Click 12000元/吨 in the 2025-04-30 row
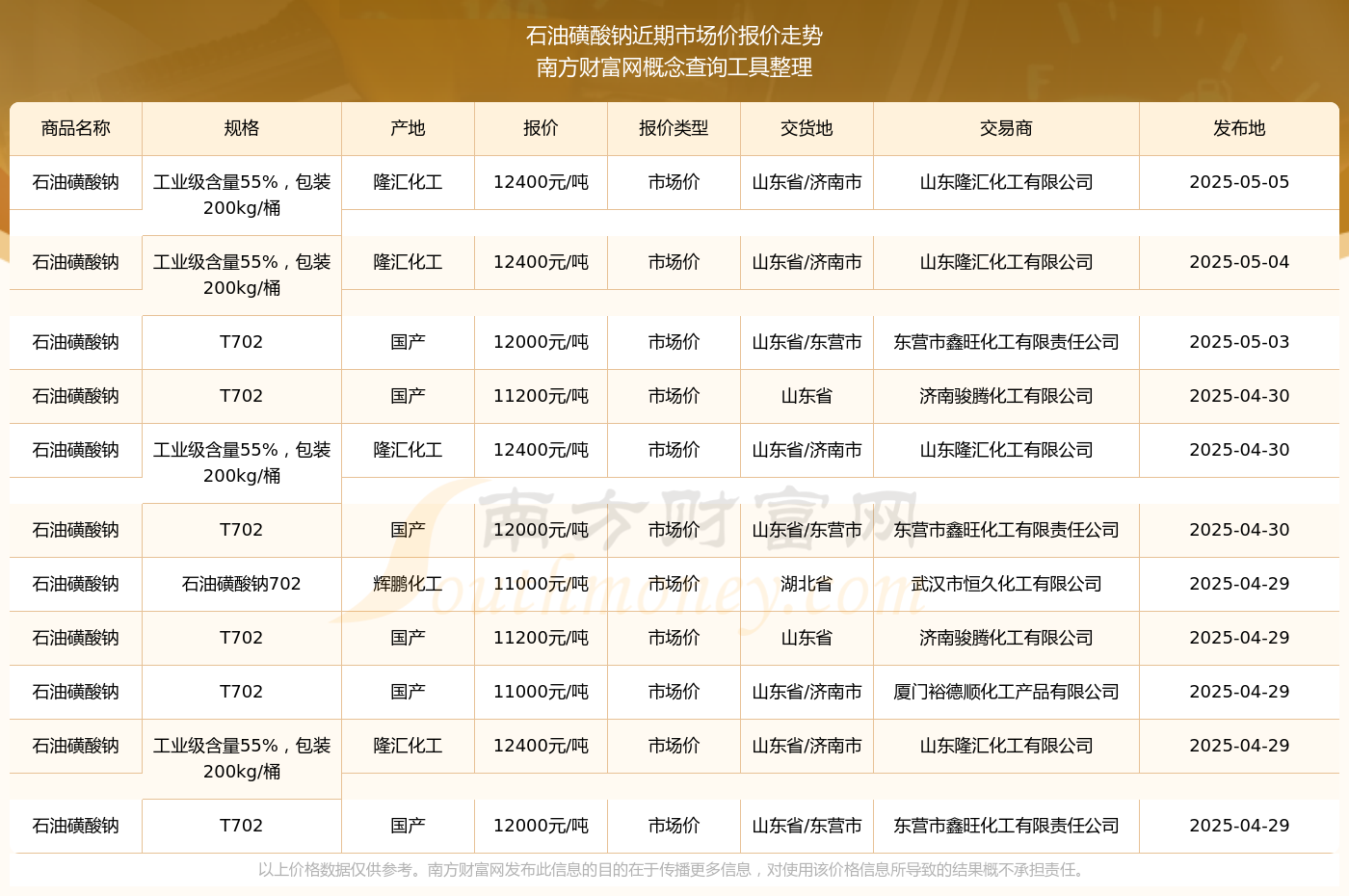Screen dimensions: 1349x896 [x=541, y=530]
